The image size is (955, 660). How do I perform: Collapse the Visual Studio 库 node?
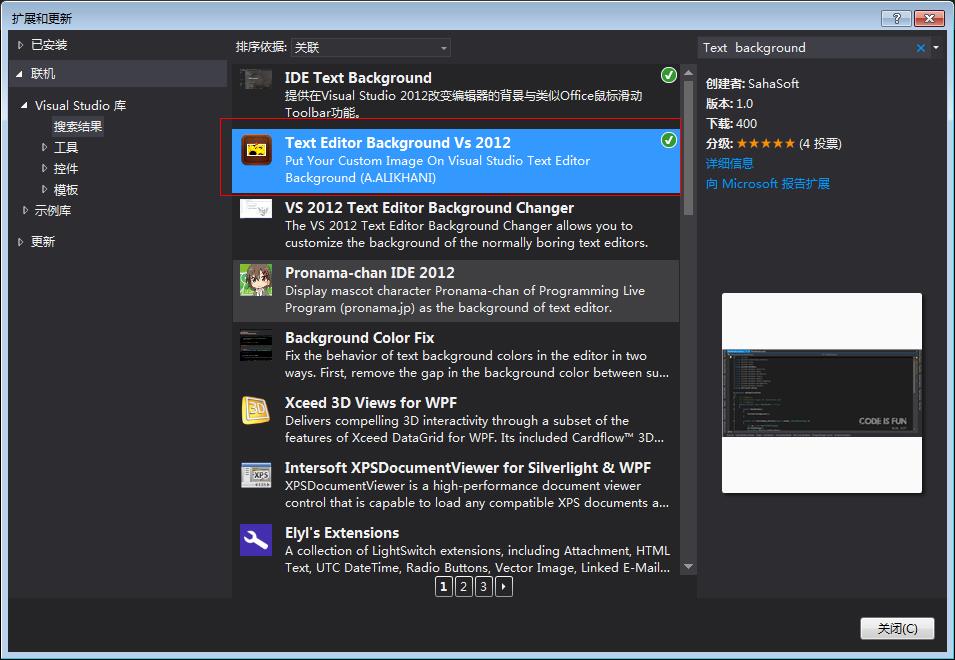24,105
